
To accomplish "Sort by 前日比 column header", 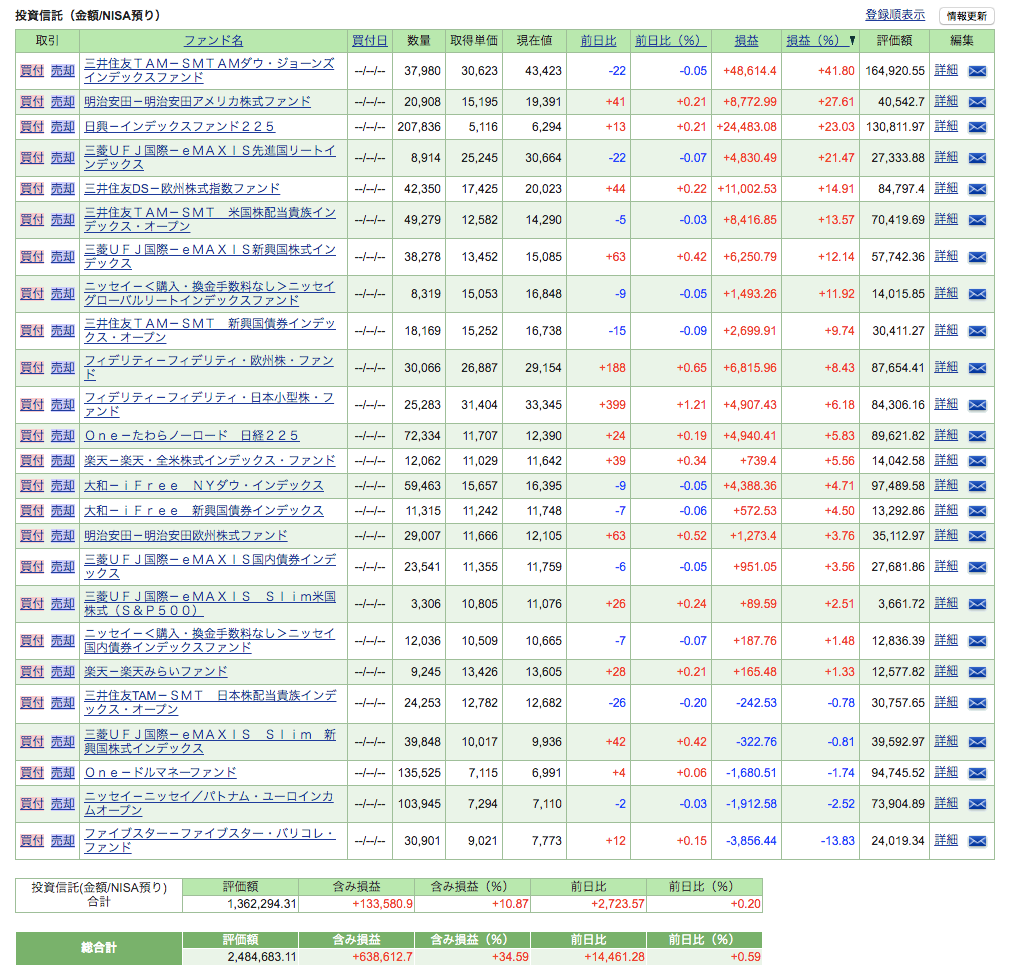I will [x=598, y=41].
